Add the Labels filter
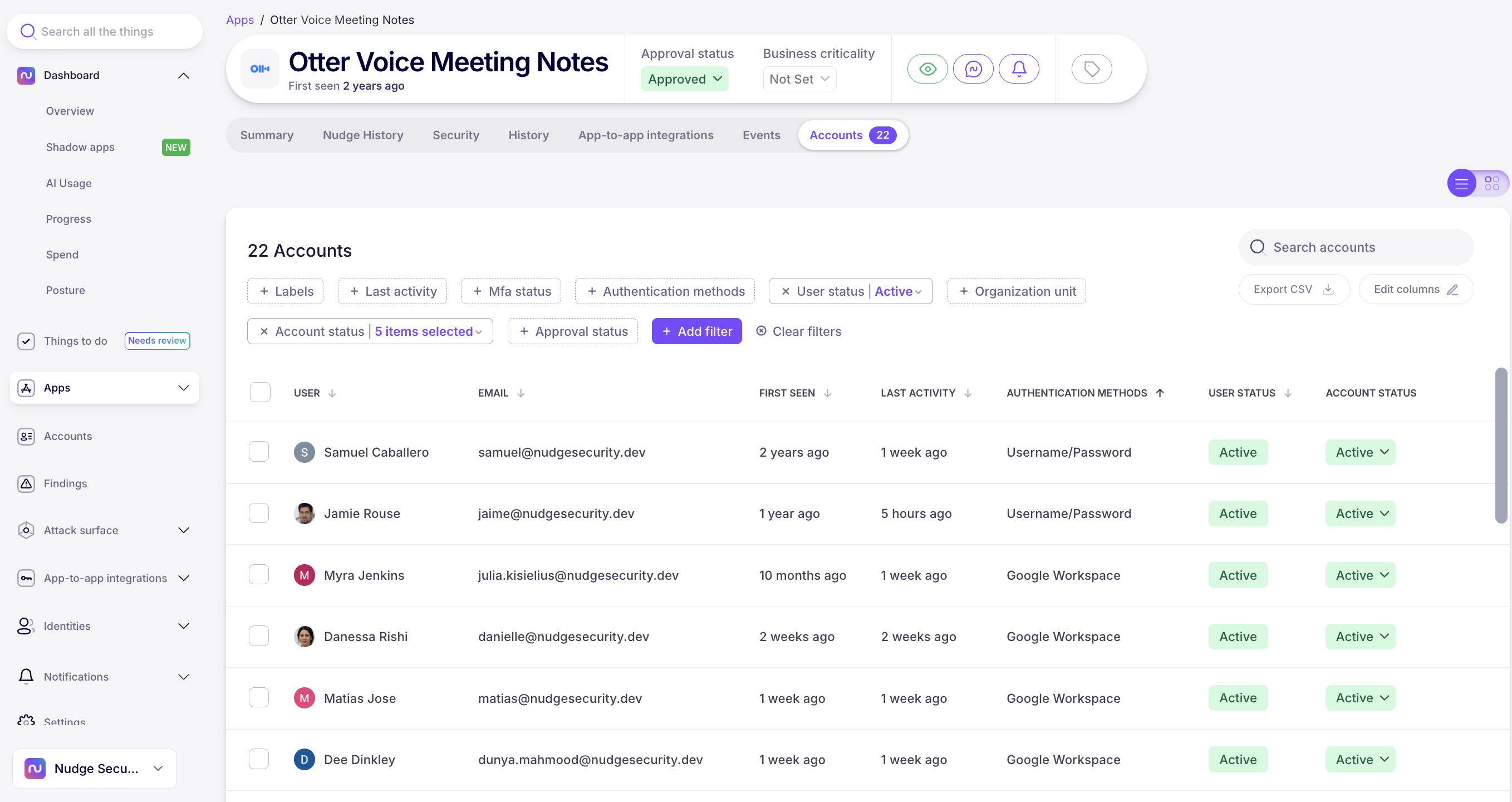The height and width of the screenshot is (802, 1512). (x=285, y=292)
